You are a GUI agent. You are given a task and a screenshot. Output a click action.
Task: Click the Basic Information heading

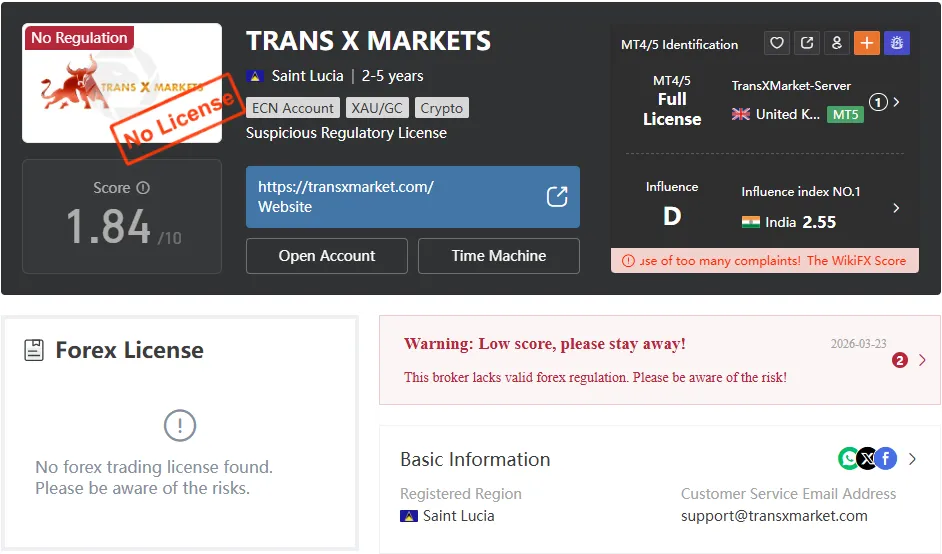click(x=475, y=459)
